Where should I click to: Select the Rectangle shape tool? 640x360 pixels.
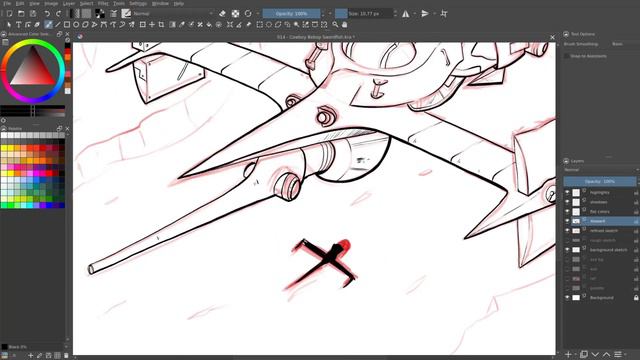[67, 24]
